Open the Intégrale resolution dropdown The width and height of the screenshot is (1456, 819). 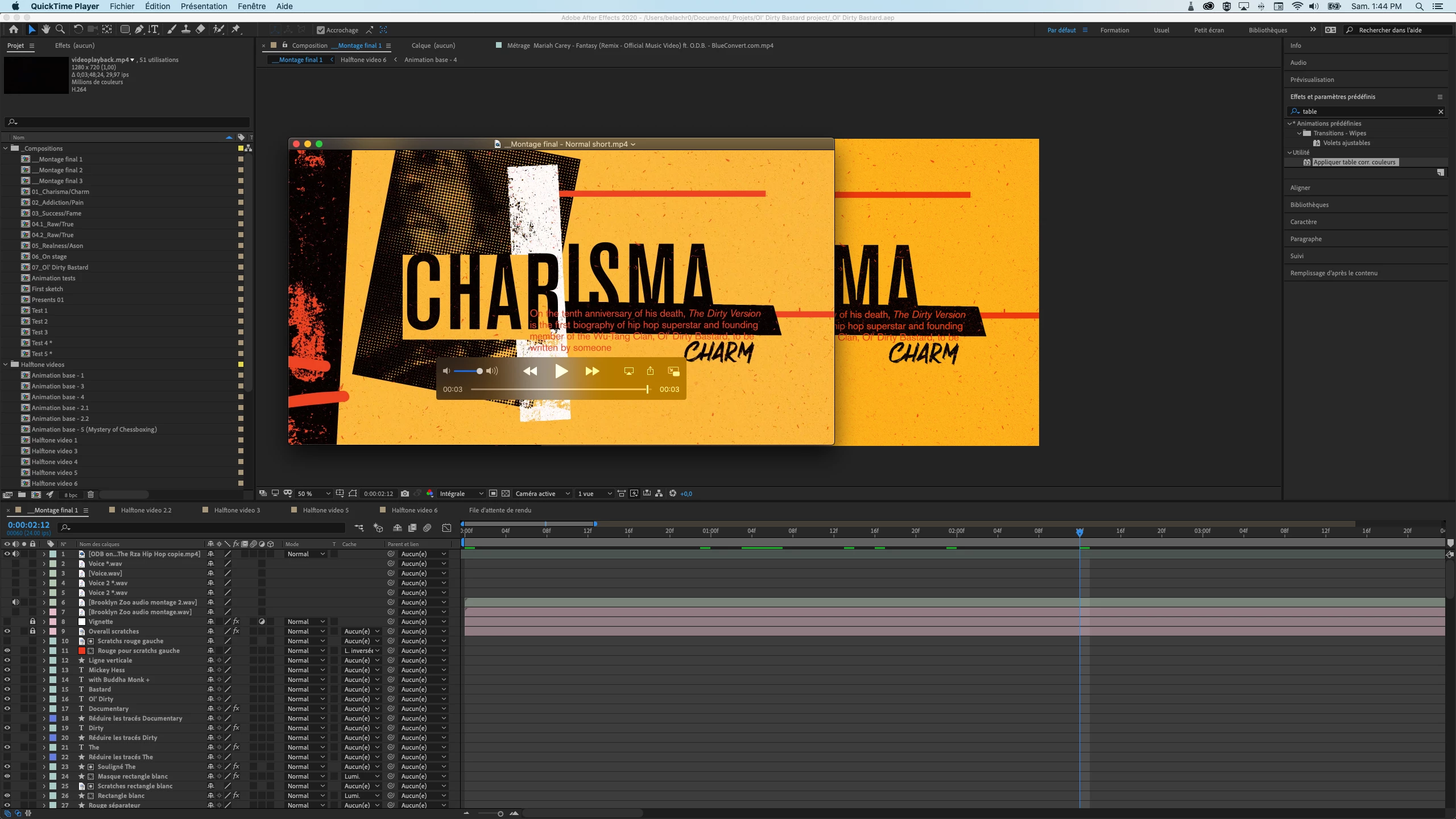pos(461,494)
